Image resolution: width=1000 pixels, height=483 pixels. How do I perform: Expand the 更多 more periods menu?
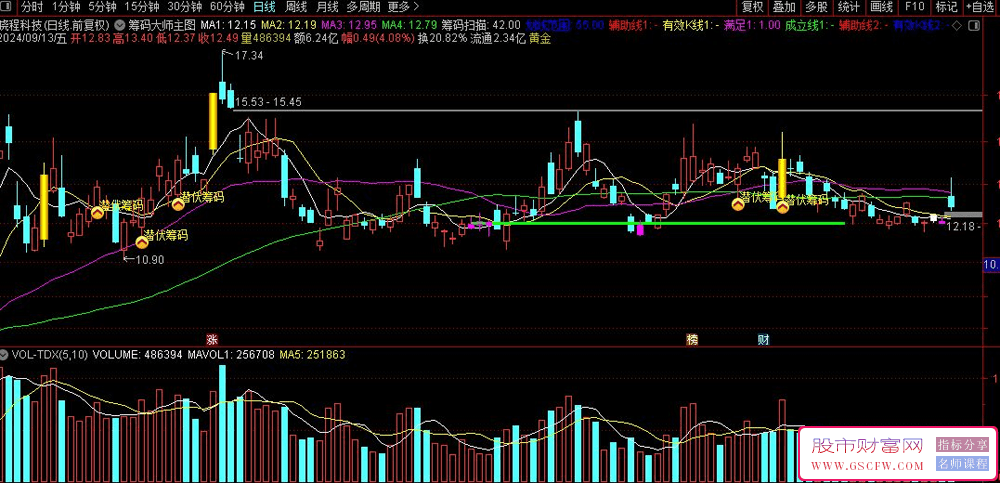(404, 7)
